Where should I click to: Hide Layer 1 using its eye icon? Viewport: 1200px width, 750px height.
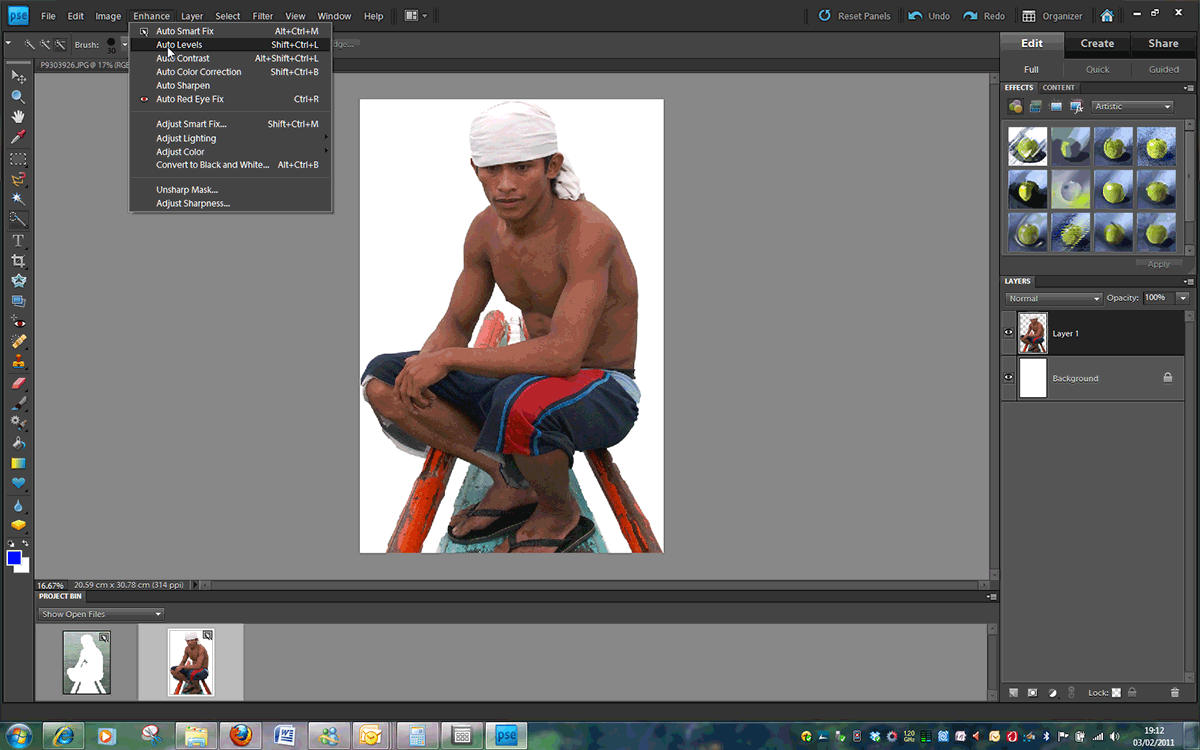pyautogui.click(x=1008, y=333)
